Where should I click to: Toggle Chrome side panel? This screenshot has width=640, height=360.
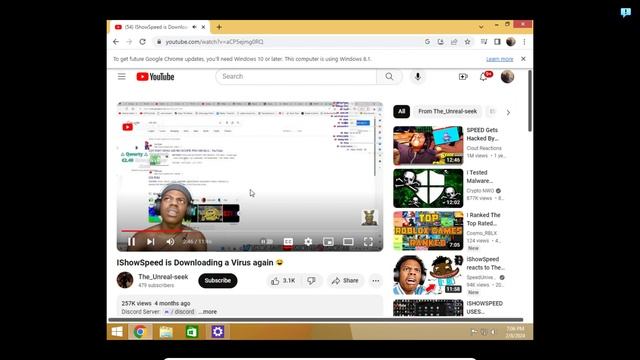pyautogui.click(x=497, y=42)
